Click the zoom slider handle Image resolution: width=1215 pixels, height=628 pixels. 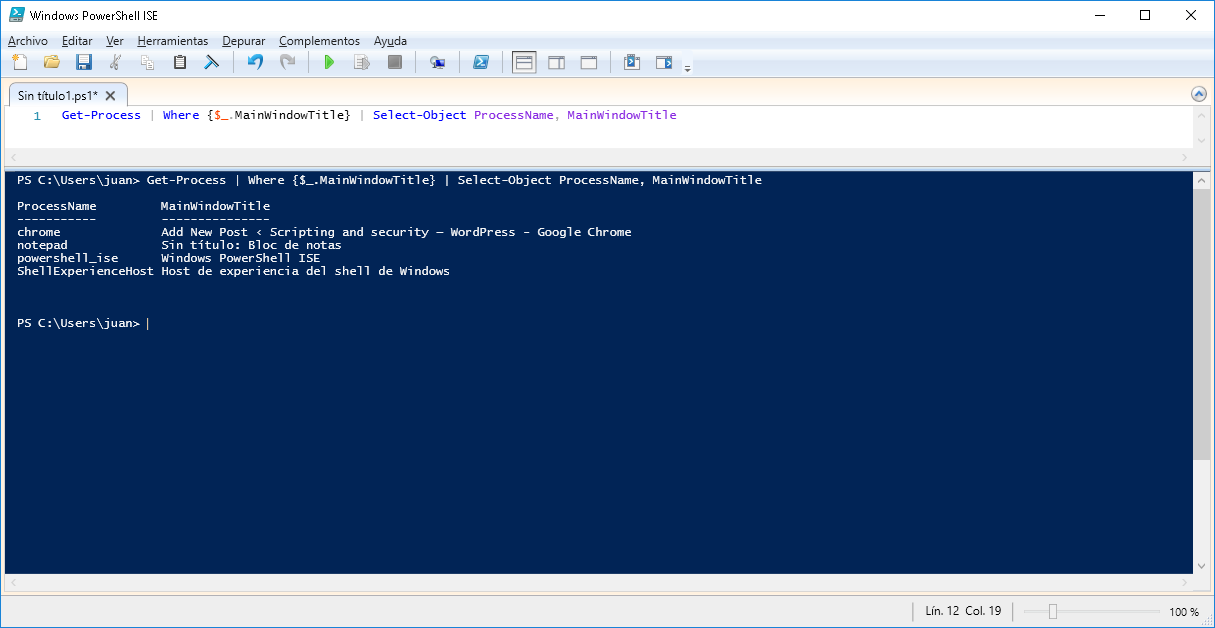point(1052,611)
